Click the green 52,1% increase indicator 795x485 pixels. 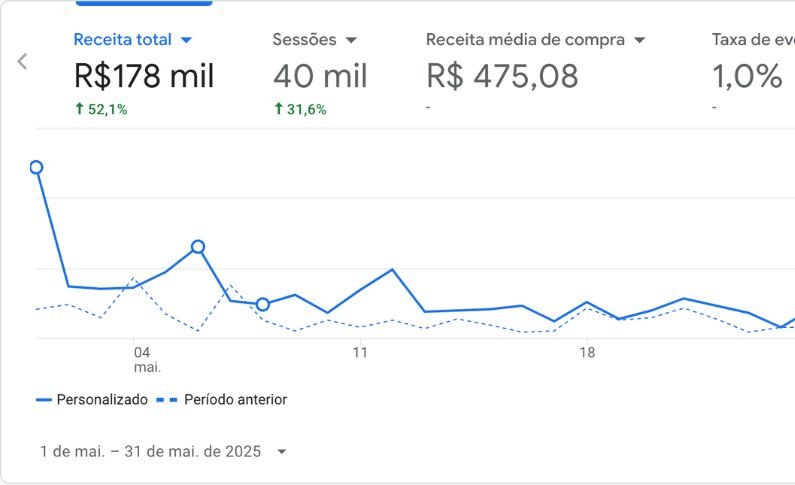click(x=101, y=110)
